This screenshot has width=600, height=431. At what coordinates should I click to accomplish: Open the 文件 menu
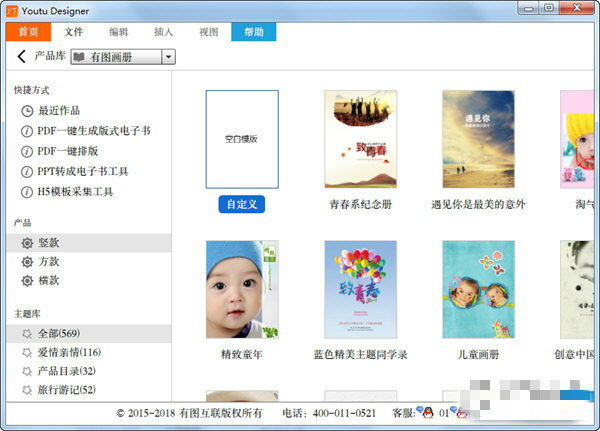(x=73, y=31)
